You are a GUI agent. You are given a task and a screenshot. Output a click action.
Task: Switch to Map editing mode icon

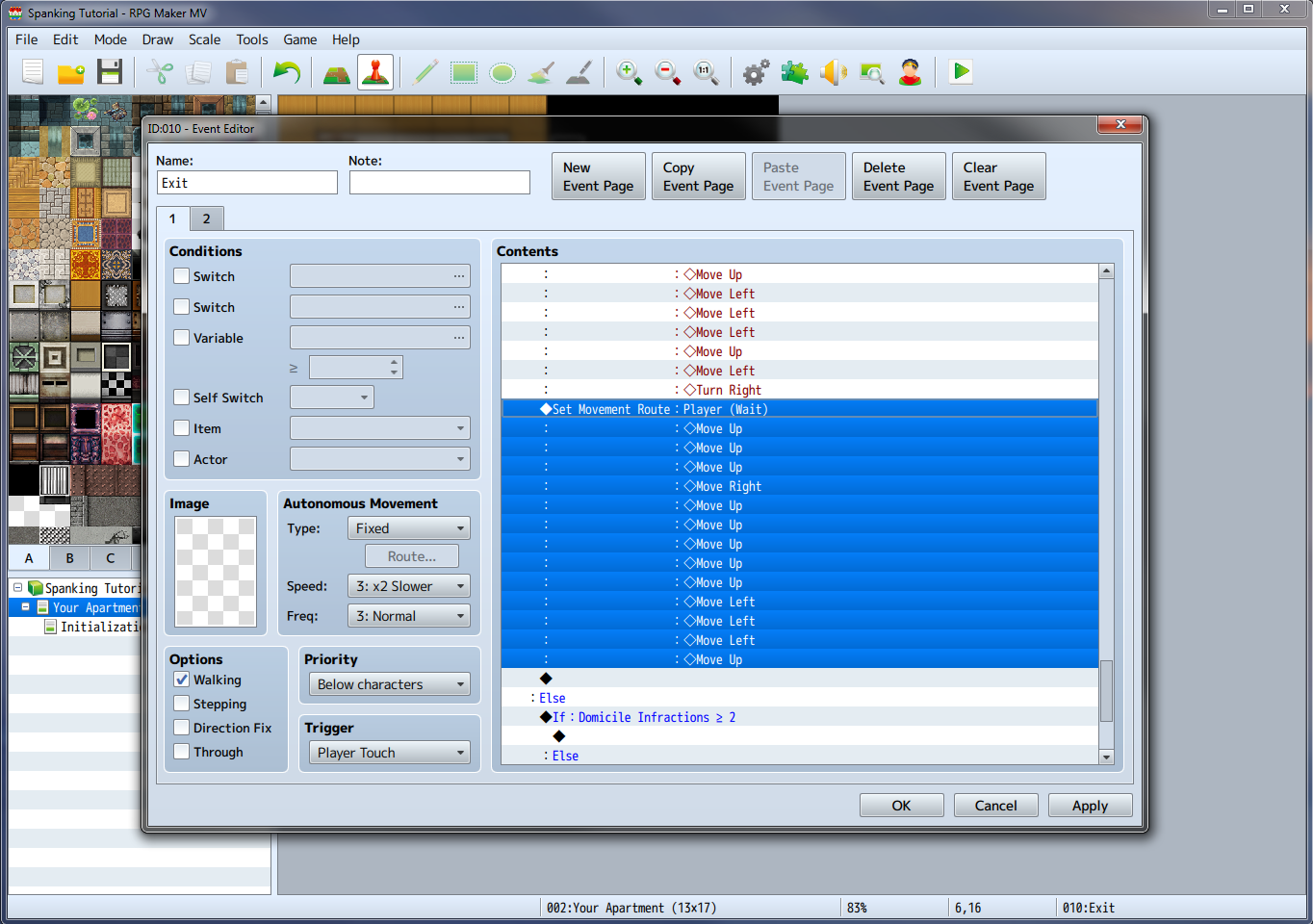tap(337, 72)
